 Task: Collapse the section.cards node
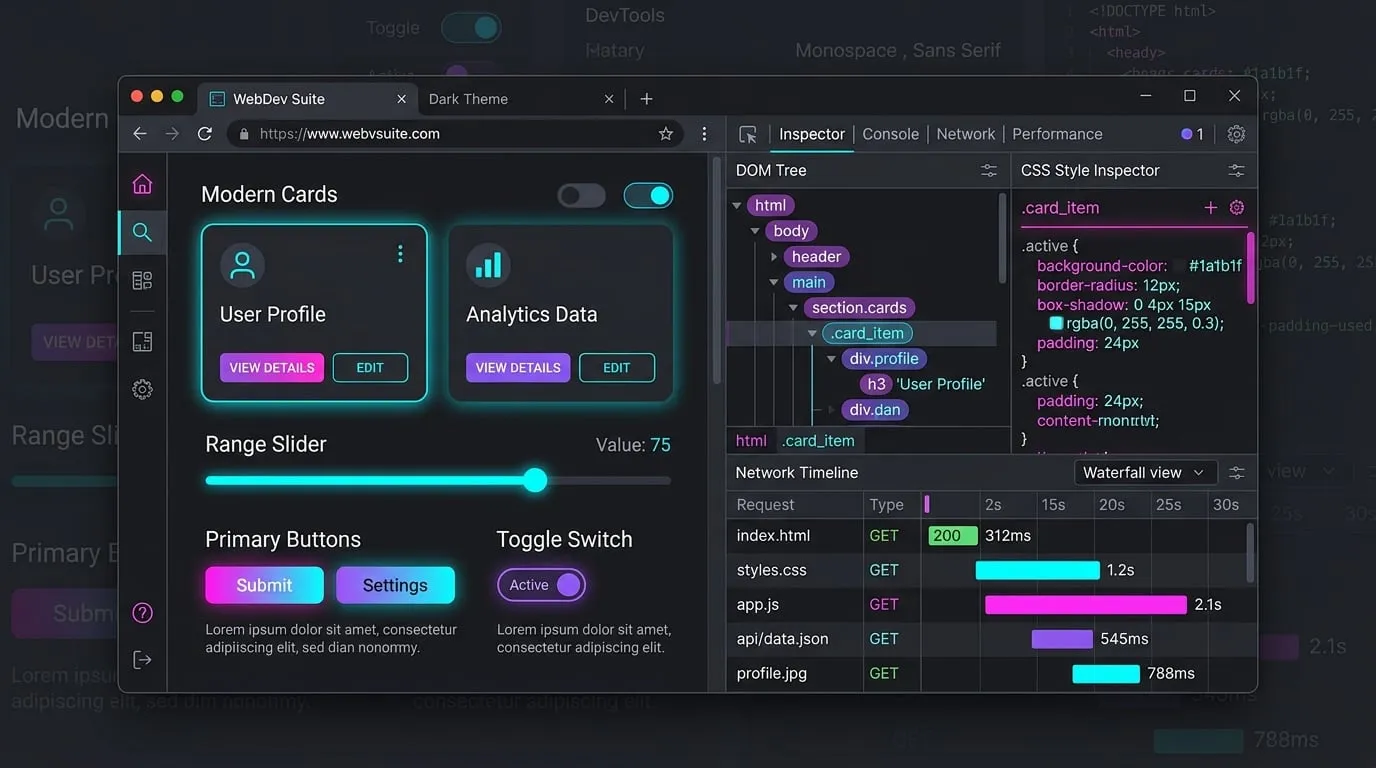coord(793,308)
